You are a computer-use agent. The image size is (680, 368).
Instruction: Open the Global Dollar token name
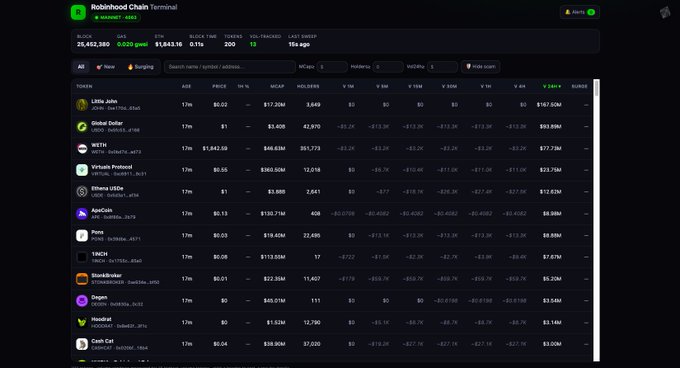click(107, 123)
